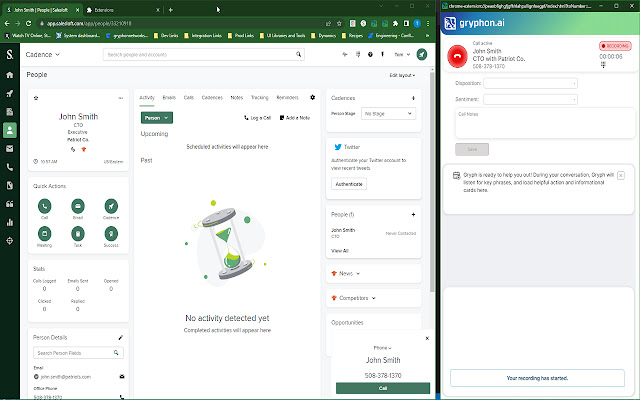Open Snippets quote icon in sidebar

[10, 204]
